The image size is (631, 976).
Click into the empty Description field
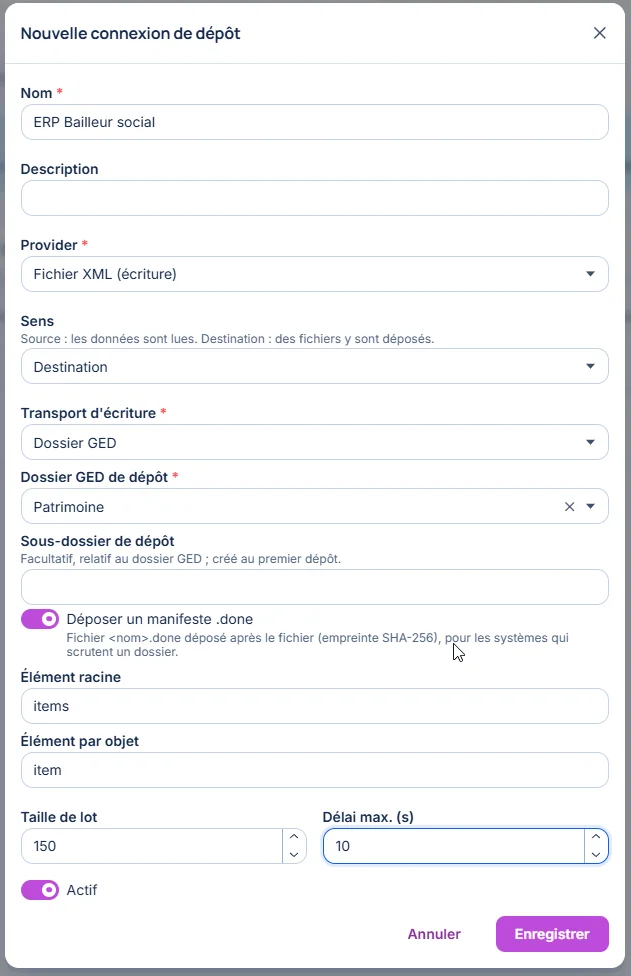[x=315, y=198]
